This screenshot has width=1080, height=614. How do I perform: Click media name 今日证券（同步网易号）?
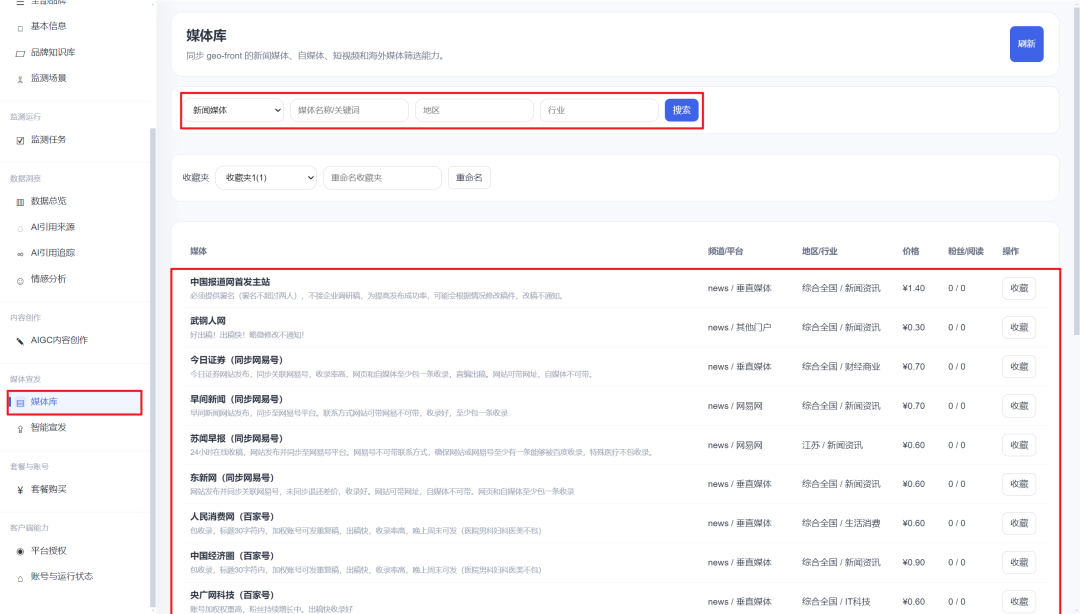click(236, 360)
